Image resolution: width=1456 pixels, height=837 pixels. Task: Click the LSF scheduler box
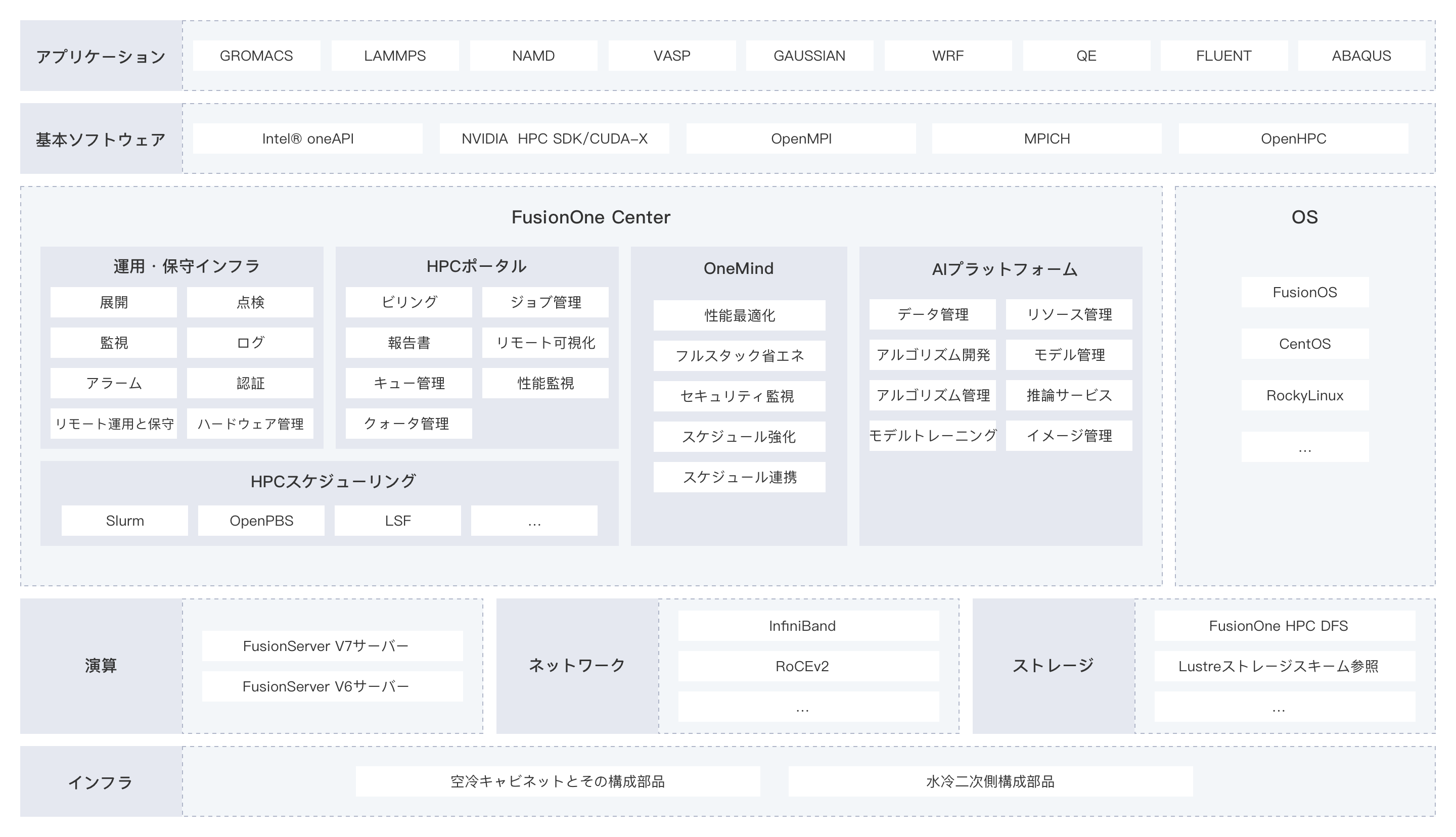click(x=398, y=521)
